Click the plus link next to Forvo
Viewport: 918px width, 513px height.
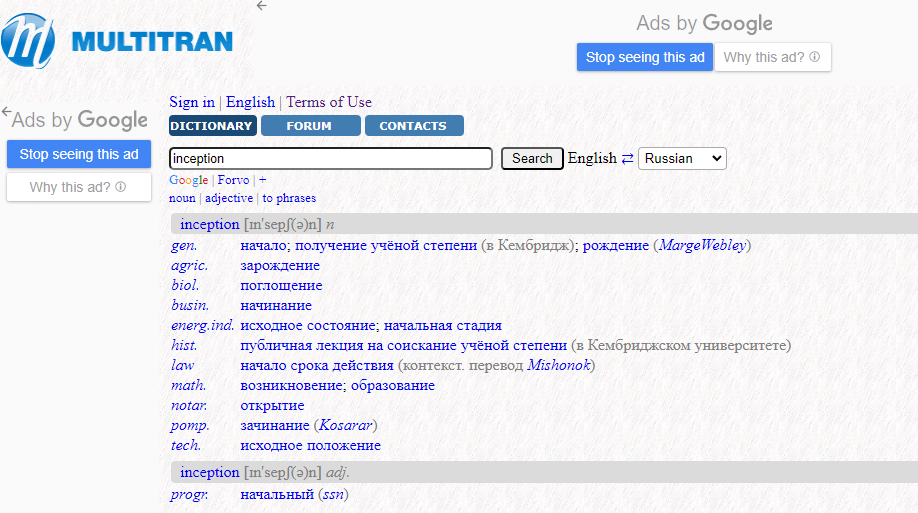click(262, 180)
